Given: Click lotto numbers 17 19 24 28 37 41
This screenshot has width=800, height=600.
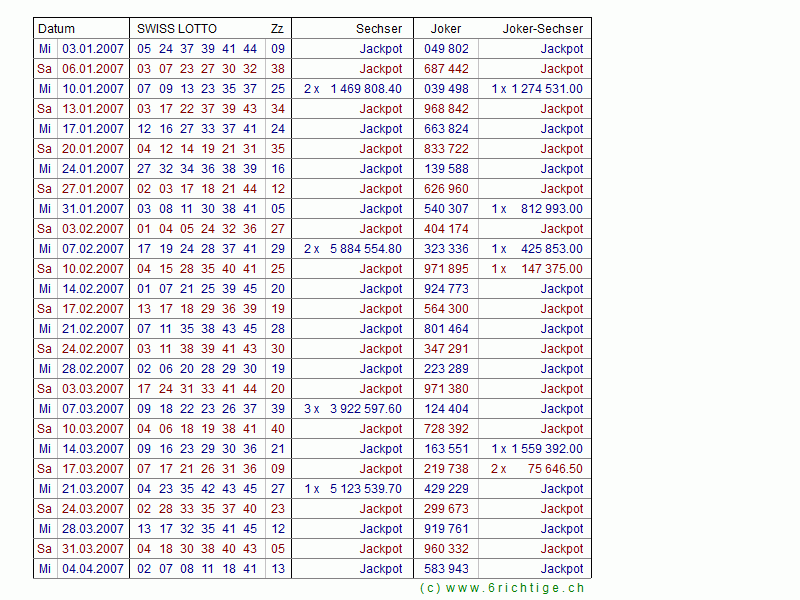Looking at the screenshot, I should [x=197, y=249].
